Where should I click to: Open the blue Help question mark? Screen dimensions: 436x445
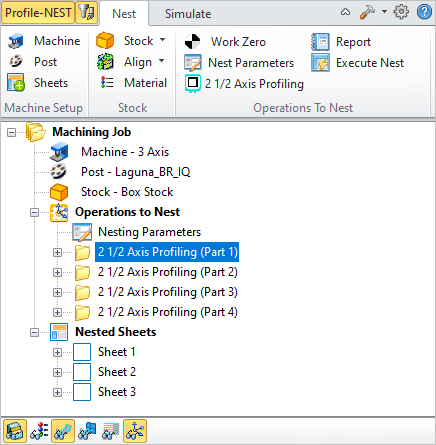tap(424, 12)
